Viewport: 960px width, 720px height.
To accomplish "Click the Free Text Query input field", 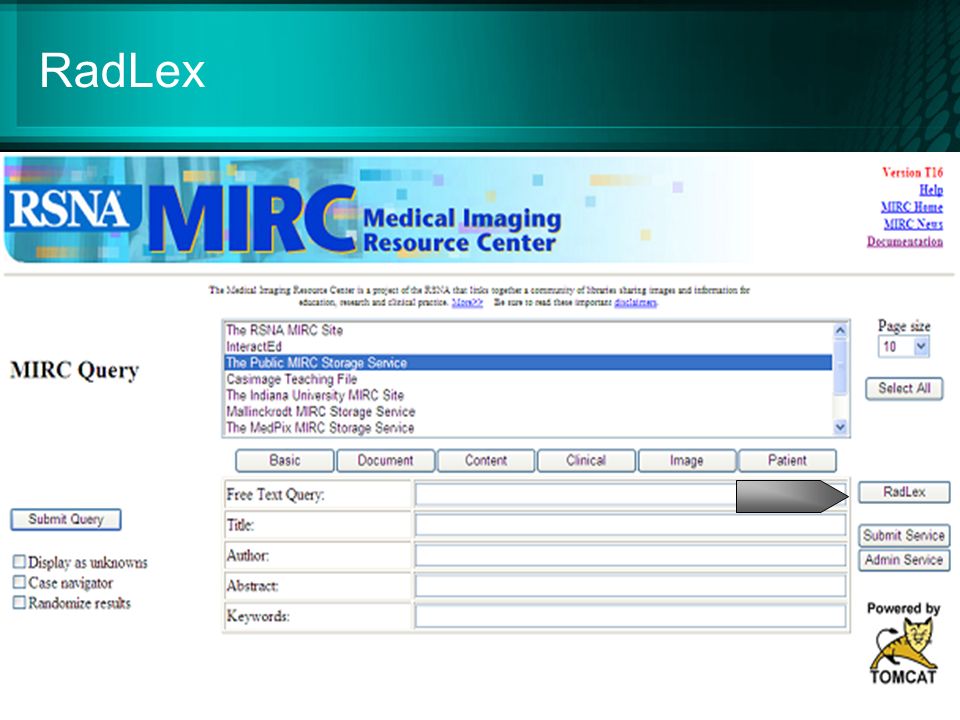I will (x=631, y=494).
